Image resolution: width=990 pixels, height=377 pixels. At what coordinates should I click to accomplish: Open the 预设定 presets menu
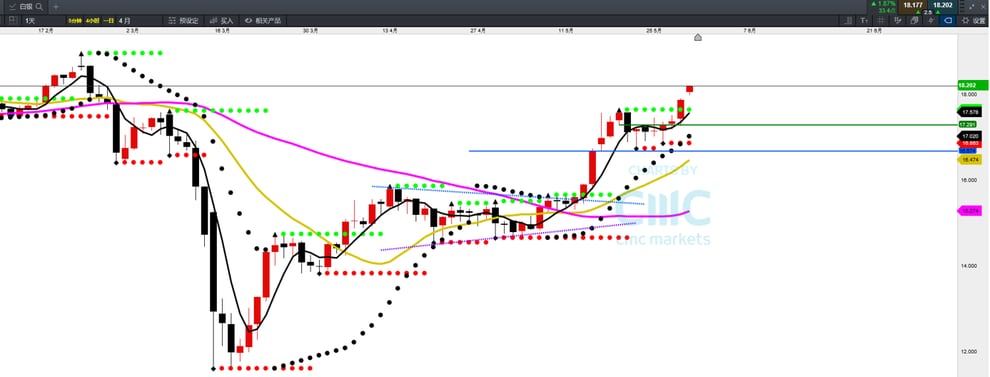(183, 20)
